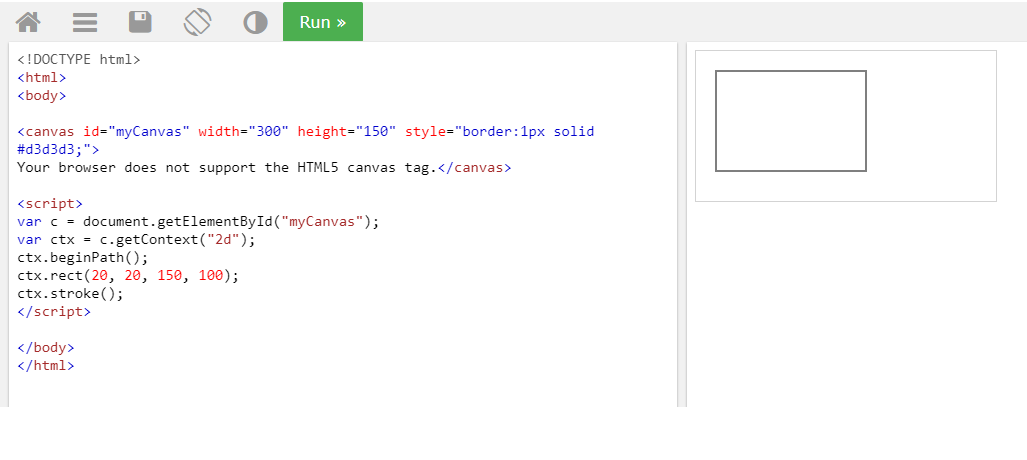Go to the W3Schools home icon
The width and height of the screenshot is (1027, 460).
click(x=28, y=22)
